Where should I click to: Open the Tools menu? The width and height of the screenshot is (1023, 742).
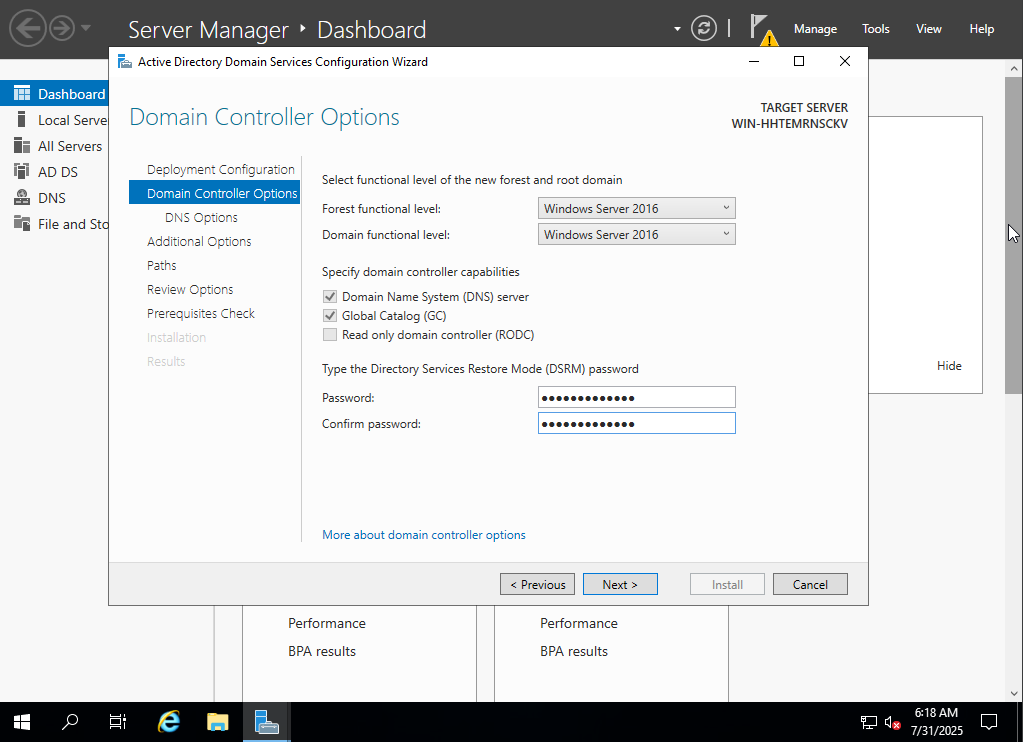(876, 29)
